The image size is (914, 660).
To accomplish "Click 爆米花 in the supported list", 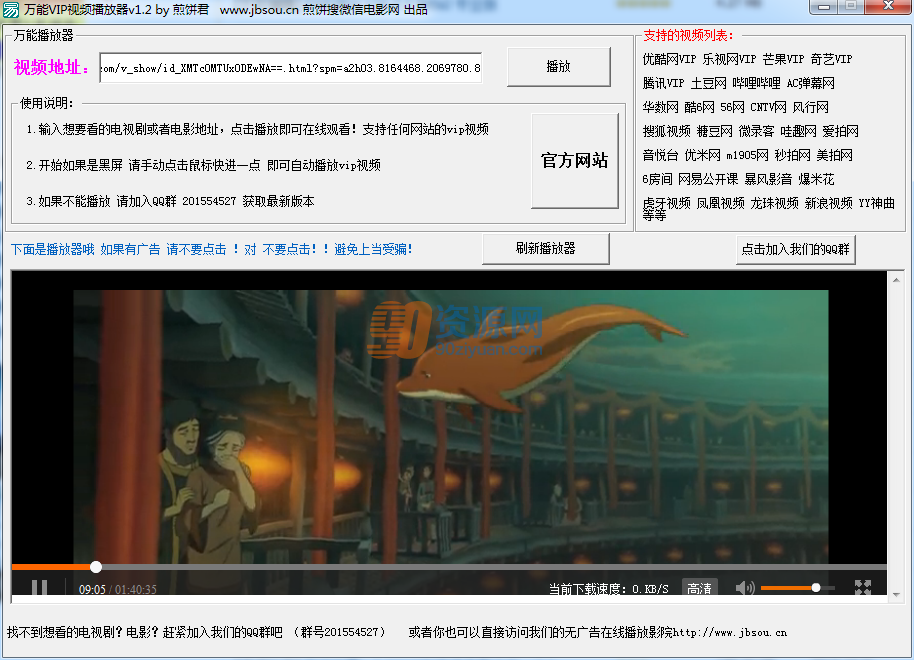I will (x=816, y=179).
